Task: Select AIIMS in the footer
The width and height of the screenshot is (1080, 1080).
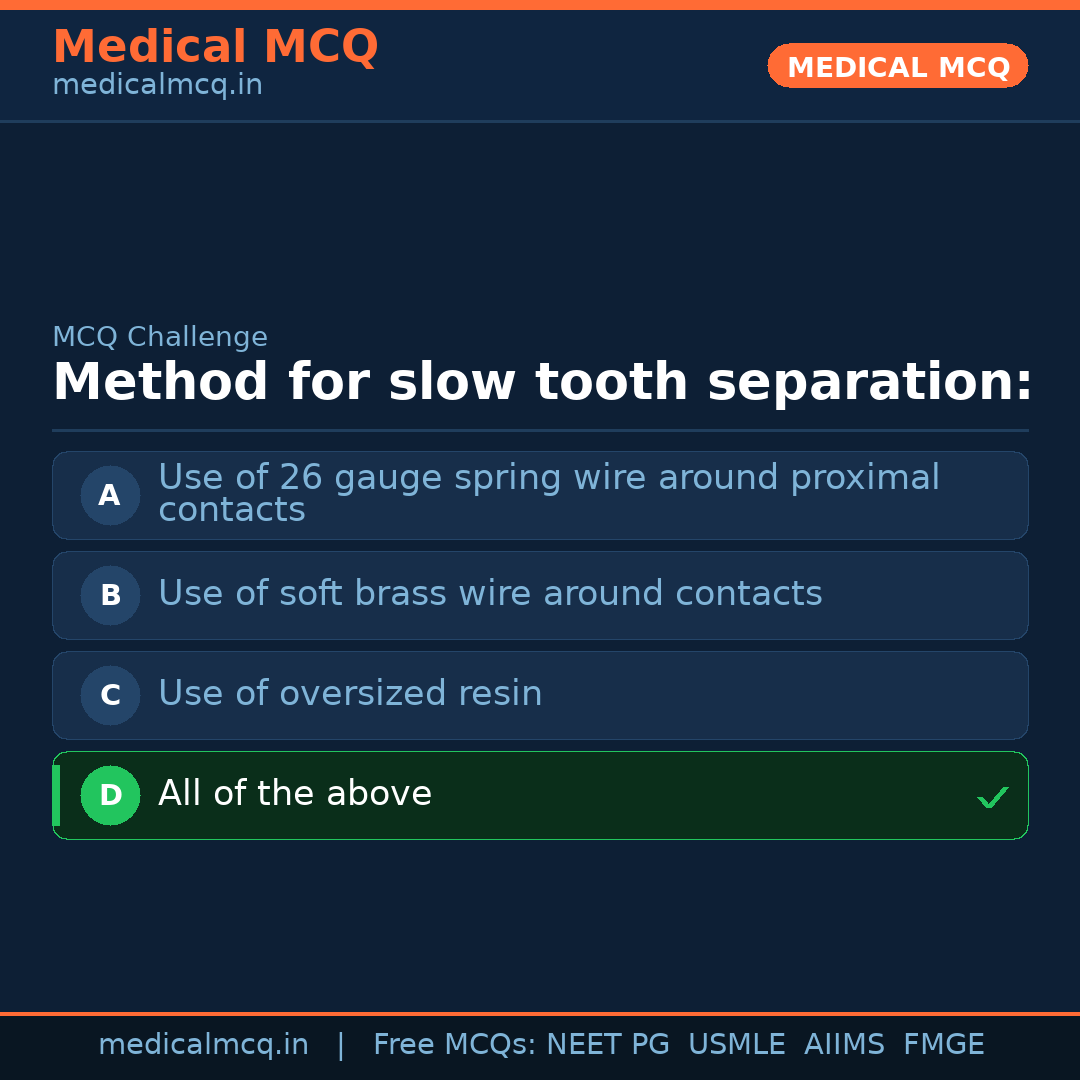Action: pos(844,1045)
